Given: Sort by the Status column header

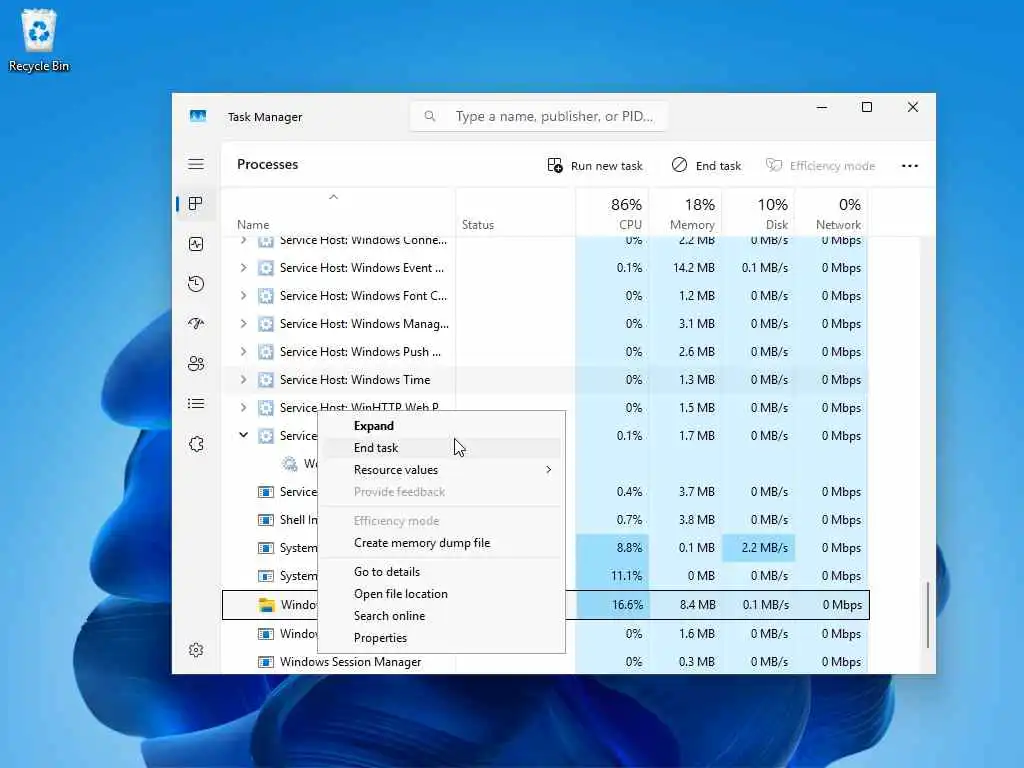Looking at the screenshot, I should coord(515,214).
